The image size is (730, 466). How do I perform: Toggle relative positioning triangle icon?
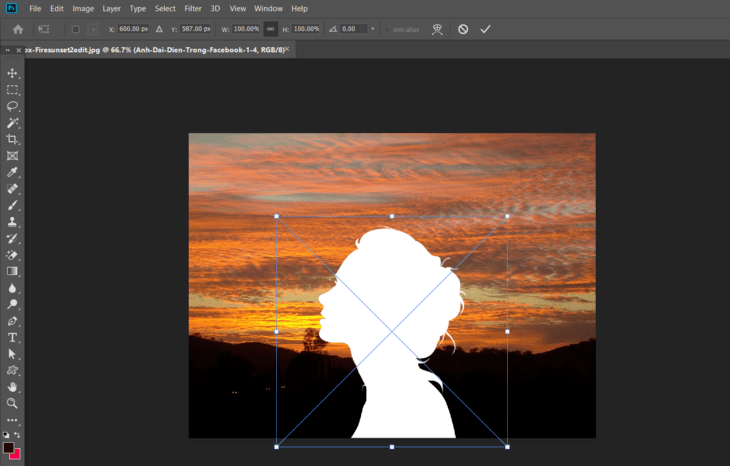coord(159,29)
